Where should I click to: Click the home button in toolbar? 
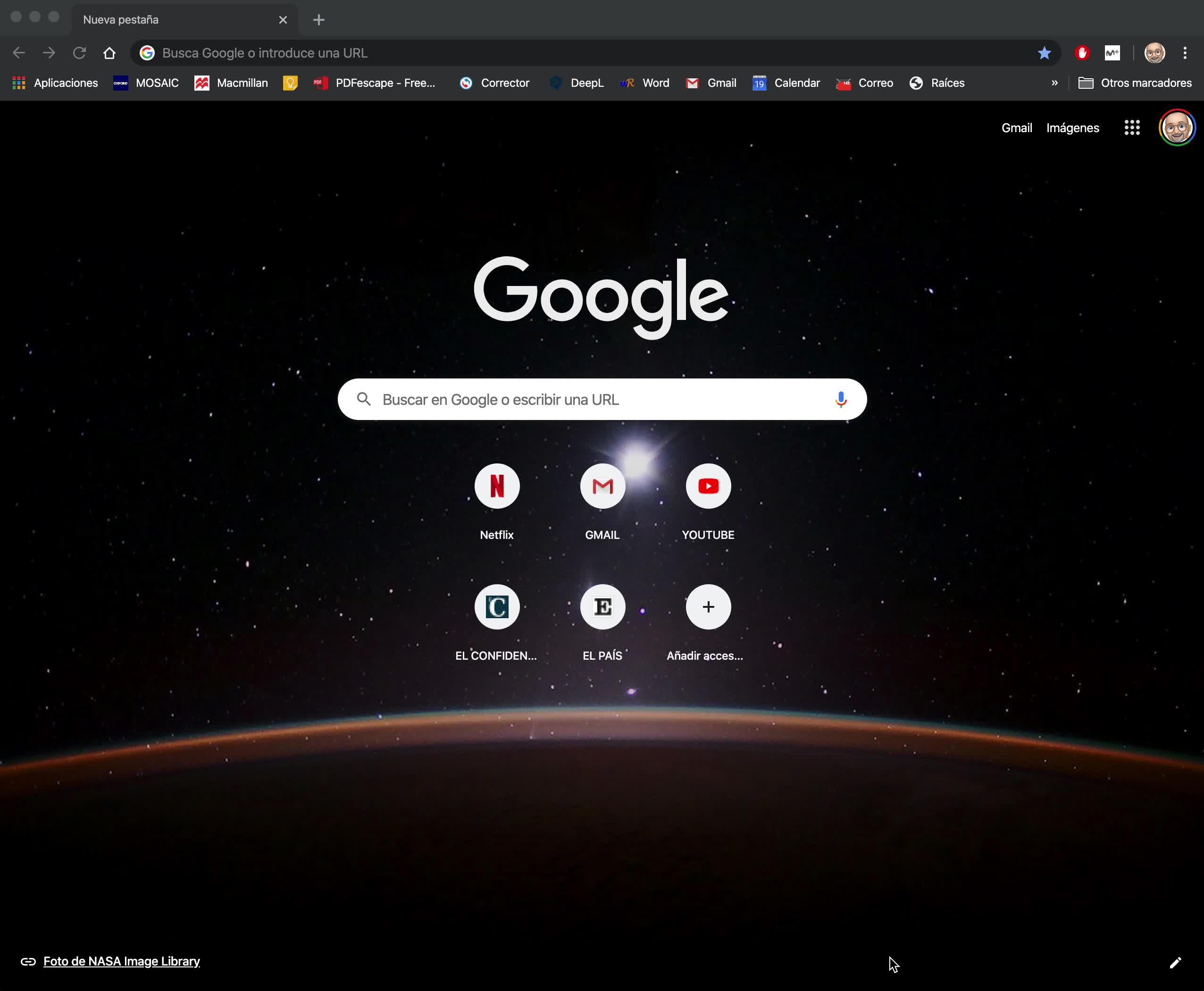coord(109,53)
